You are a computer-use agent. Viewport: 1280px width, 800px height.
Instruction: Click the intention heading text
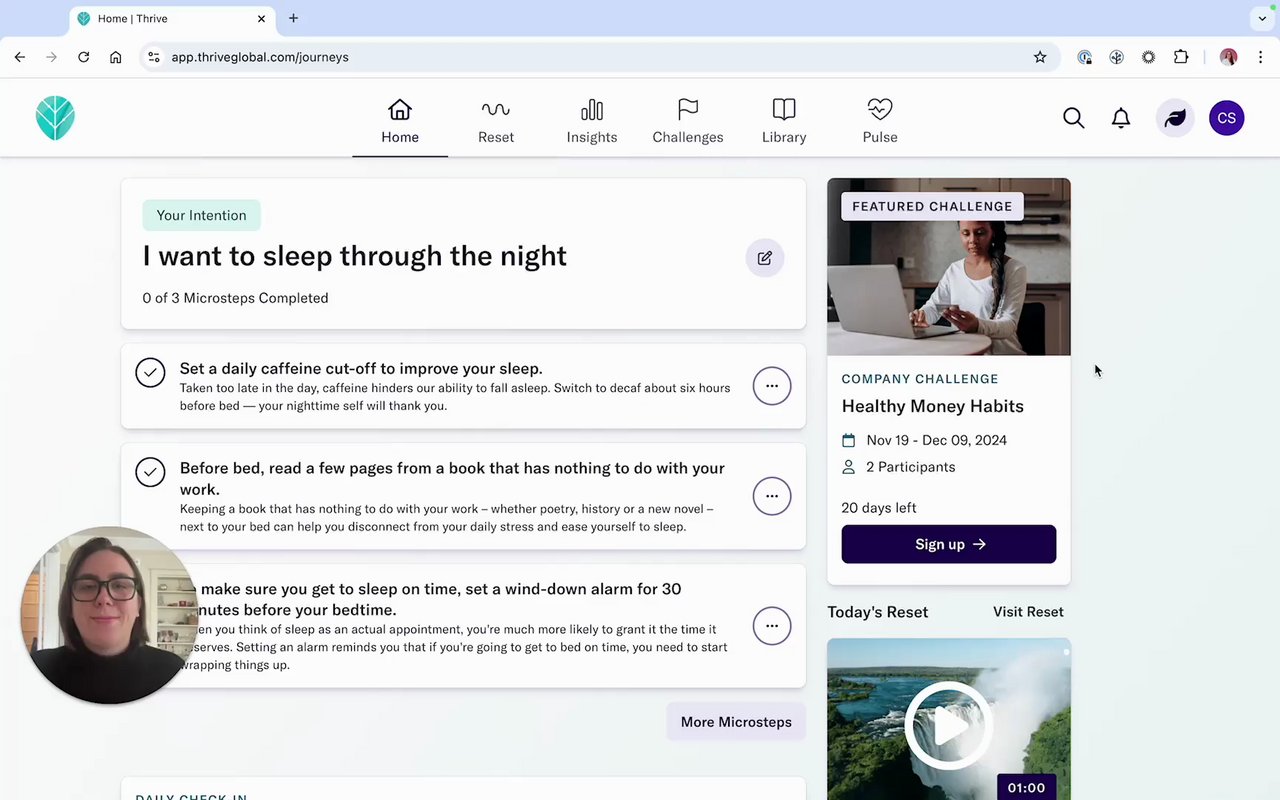(x=355, y=256)
